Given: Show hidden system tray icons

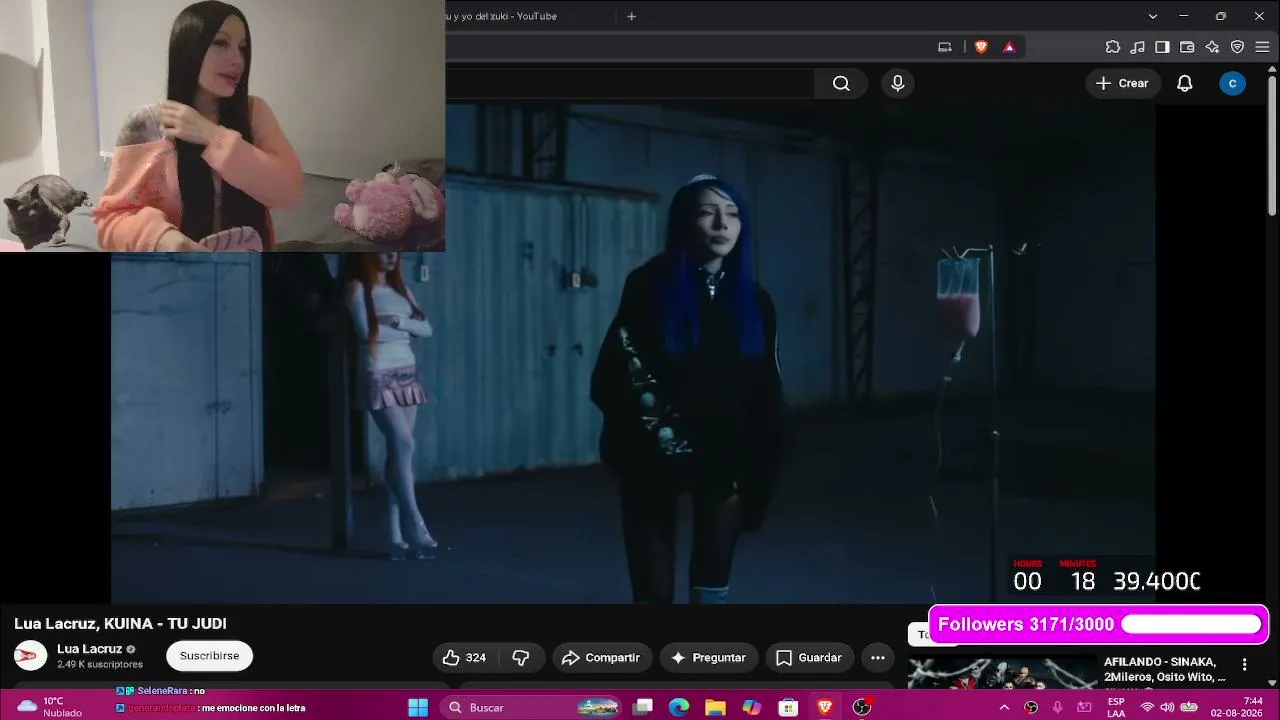Looking at the screenshot, I should [1004, 707].
